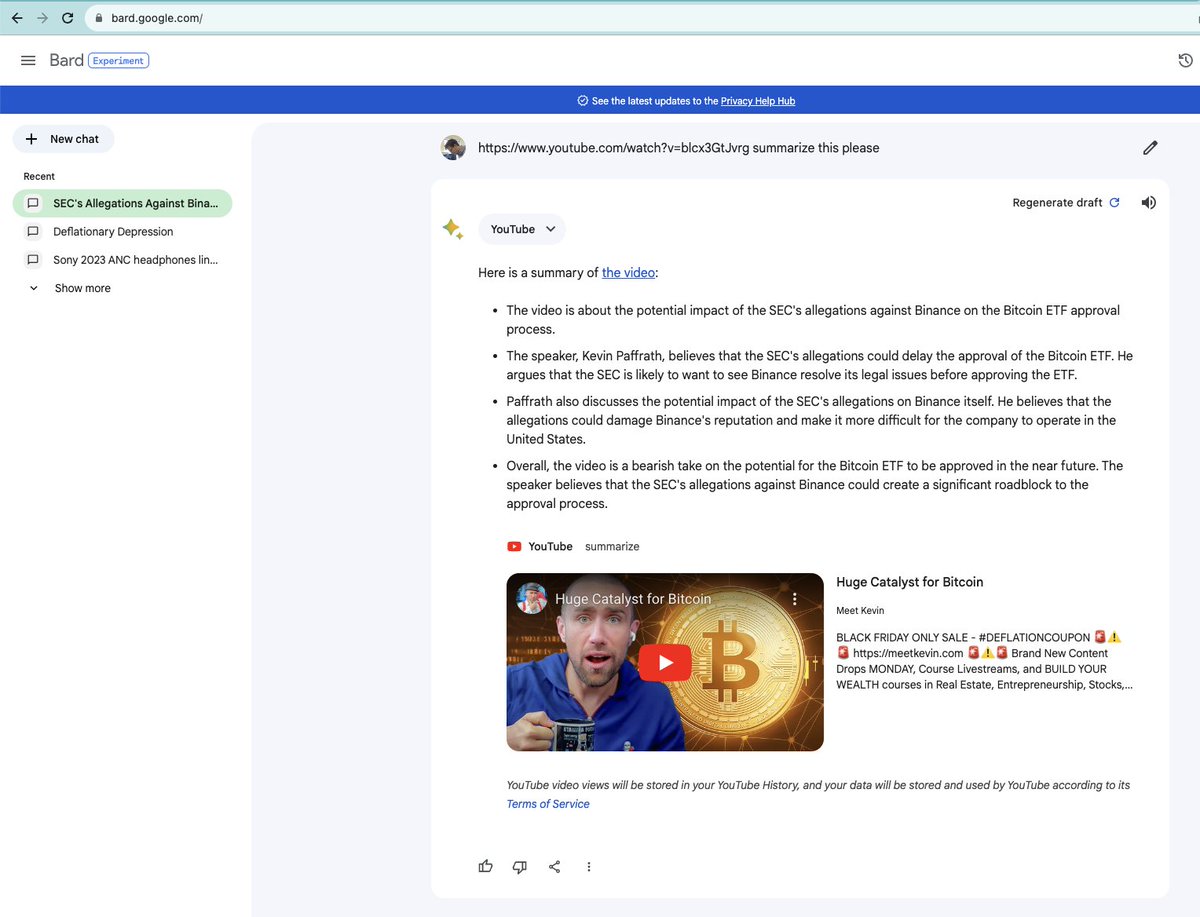Open 'the video' hyperlink
Screen dimensions: 1200x917
[628, 272]
